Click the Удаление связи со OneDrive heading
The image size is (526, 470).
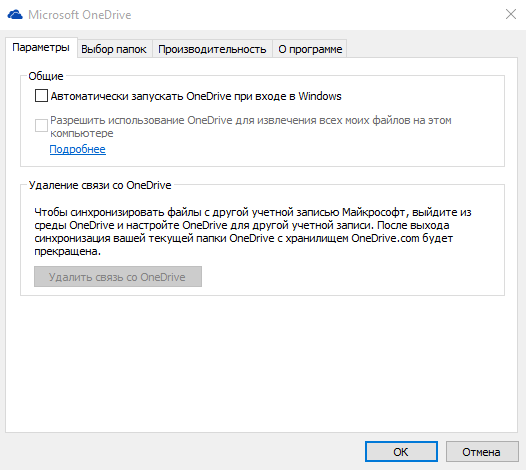tap(100, 185)
